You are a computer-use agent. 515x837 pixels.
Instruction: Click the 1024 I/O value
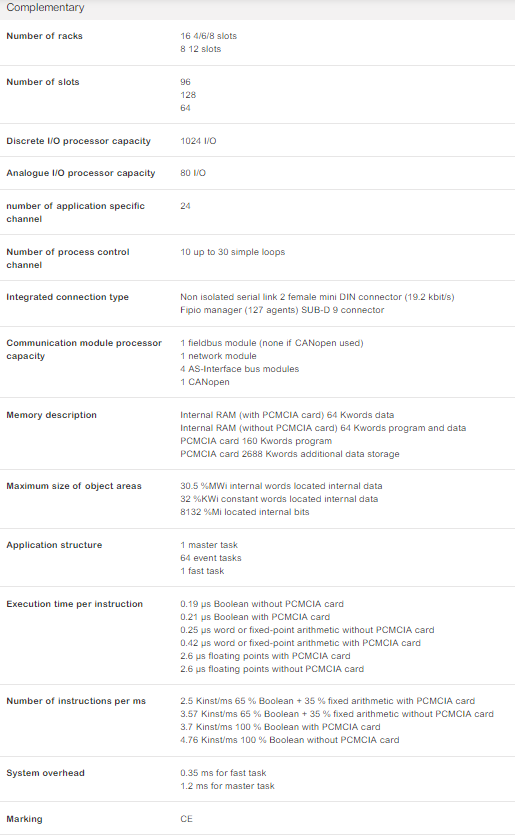[199, 141]
